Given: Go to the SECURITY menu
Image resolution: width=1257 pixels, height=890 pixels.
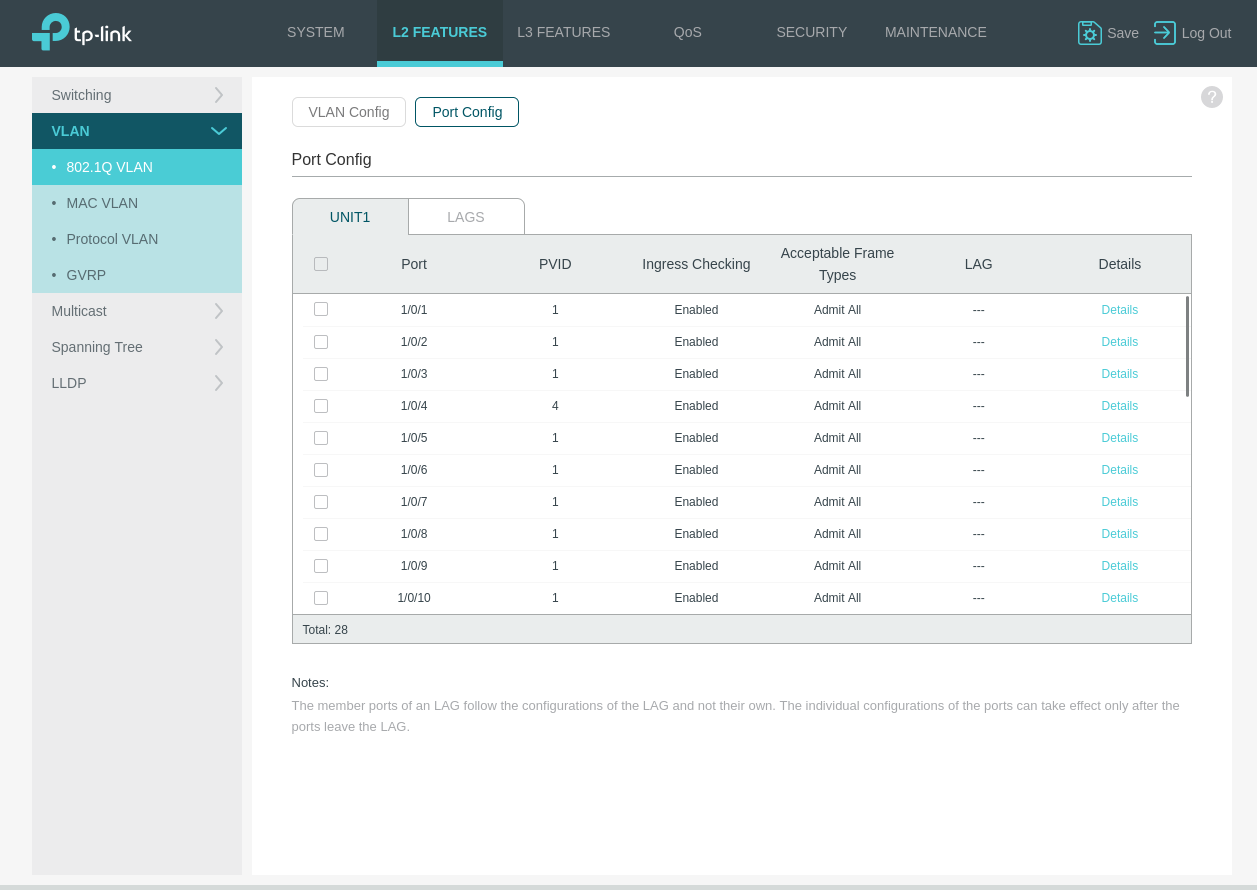Looking at the screenshot, I should 811,32.
